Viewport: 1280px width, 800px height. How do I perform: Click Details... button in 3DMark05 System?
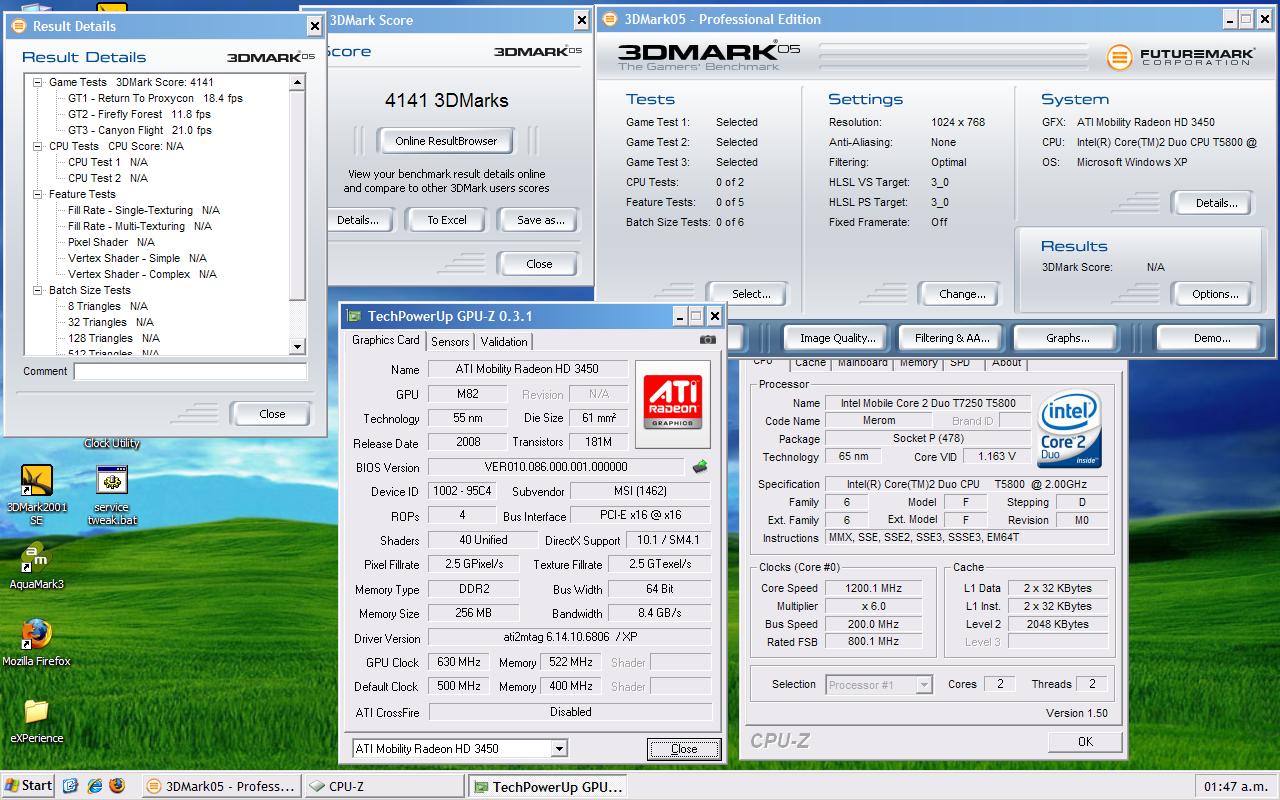[x=1217, y=203]
